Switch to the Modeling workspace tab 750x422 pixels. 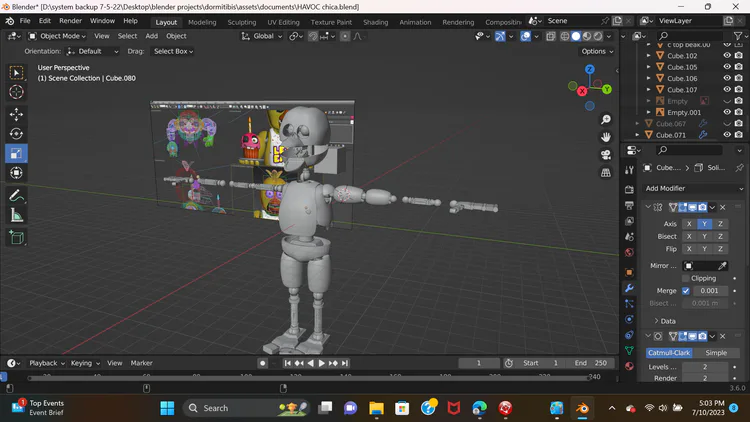(202, 22)
